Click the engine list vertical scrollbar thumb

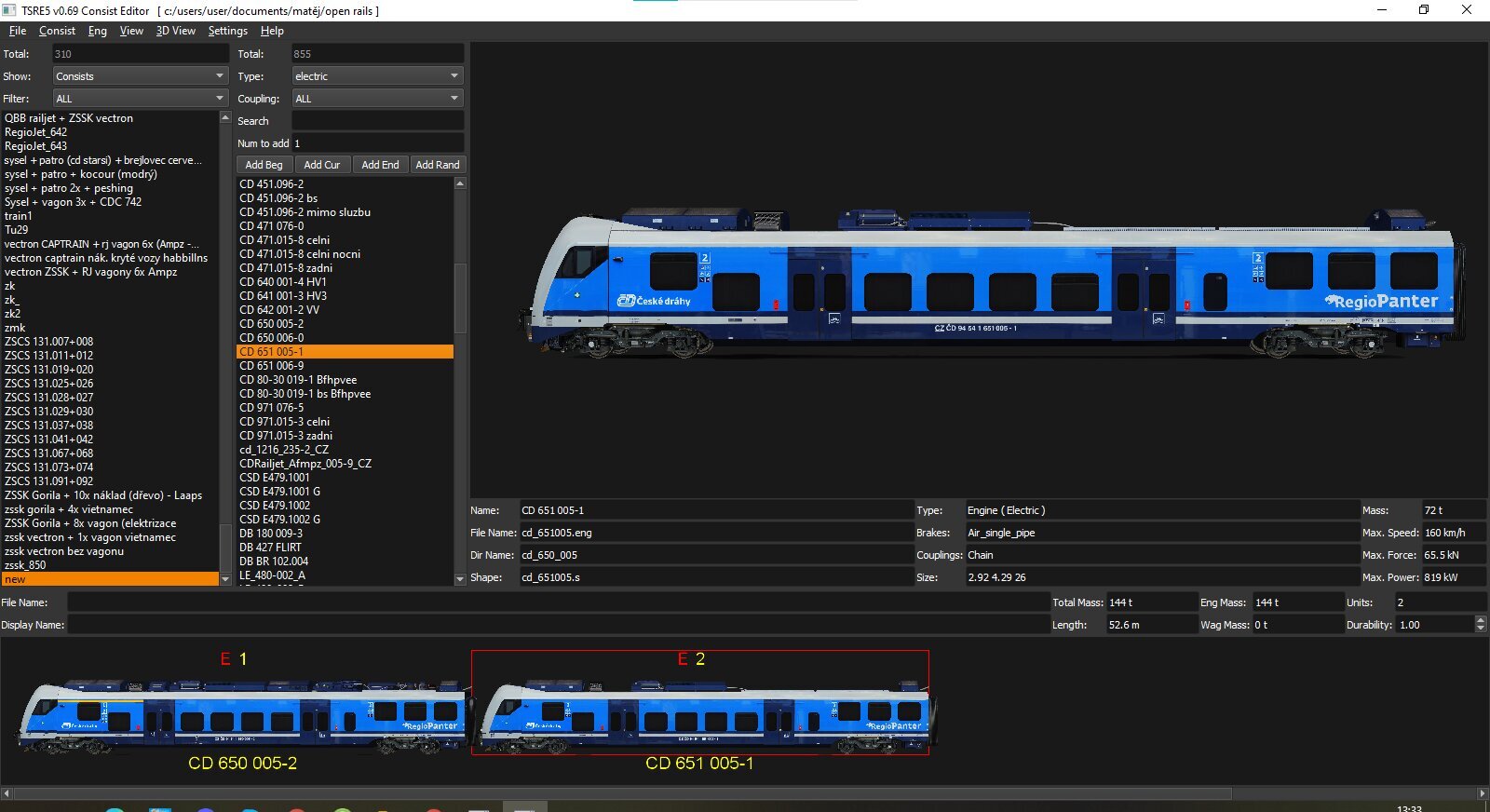[x=459, y=298]
